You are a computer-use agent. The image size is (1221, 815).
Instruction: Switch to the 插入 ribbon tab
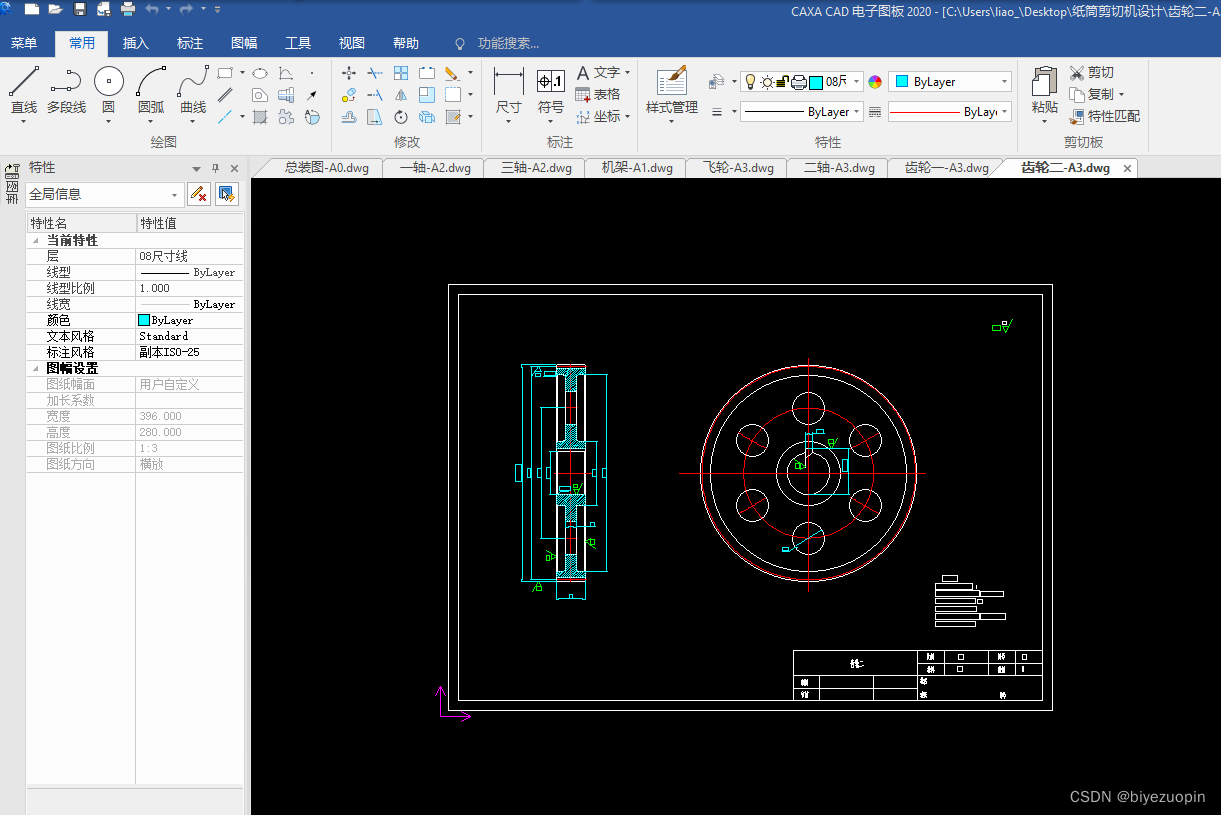point(136,43)
